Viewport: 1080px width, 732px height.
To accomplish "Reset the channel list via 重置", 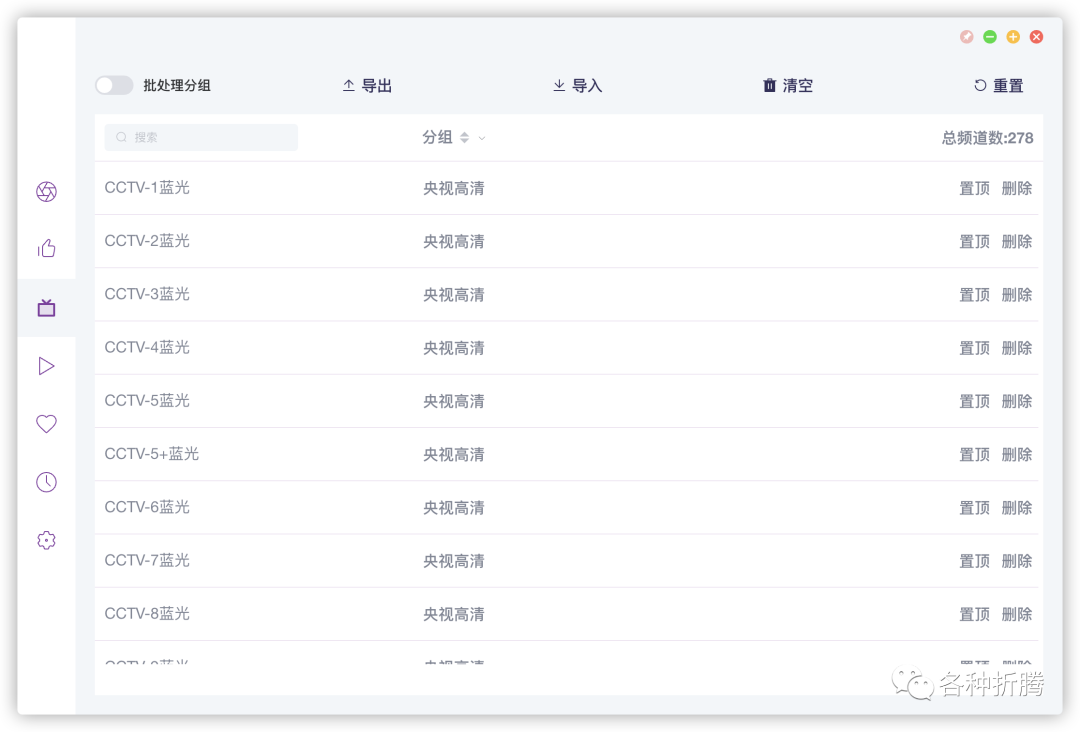I will click(1007, 85).
